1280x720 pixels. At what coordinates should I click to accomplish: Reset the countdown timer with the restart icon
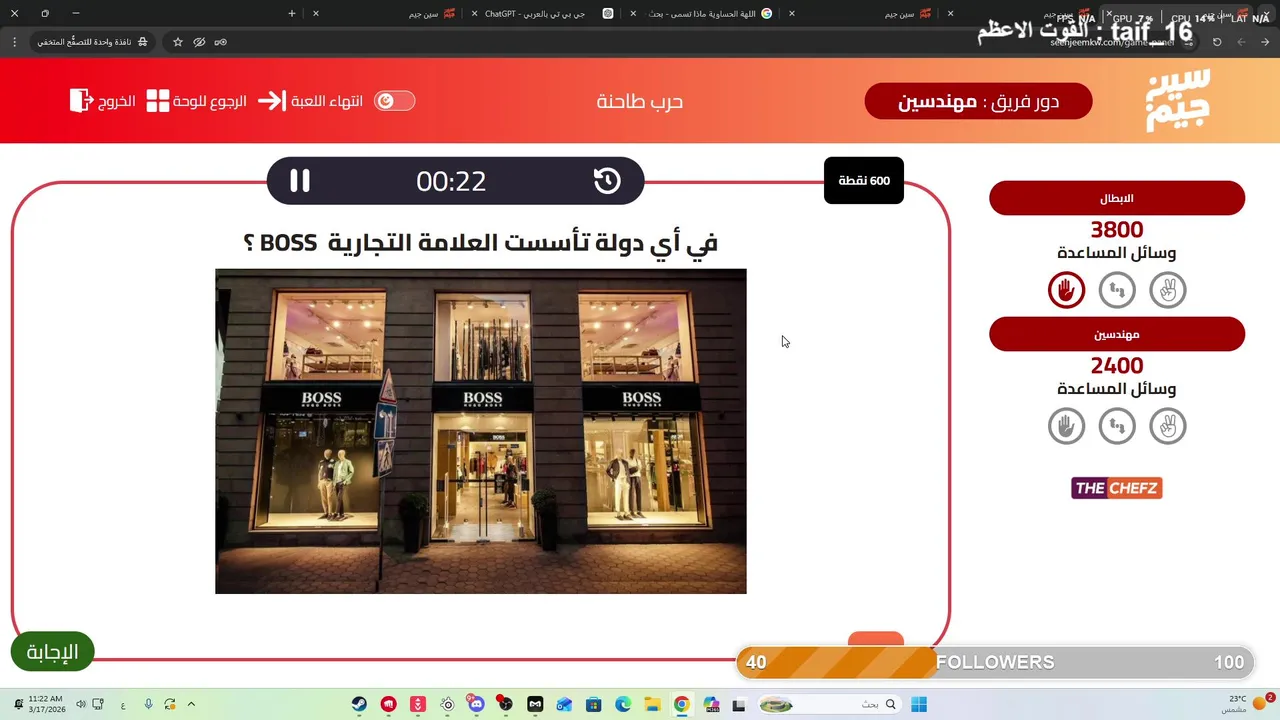coord(607,181)
